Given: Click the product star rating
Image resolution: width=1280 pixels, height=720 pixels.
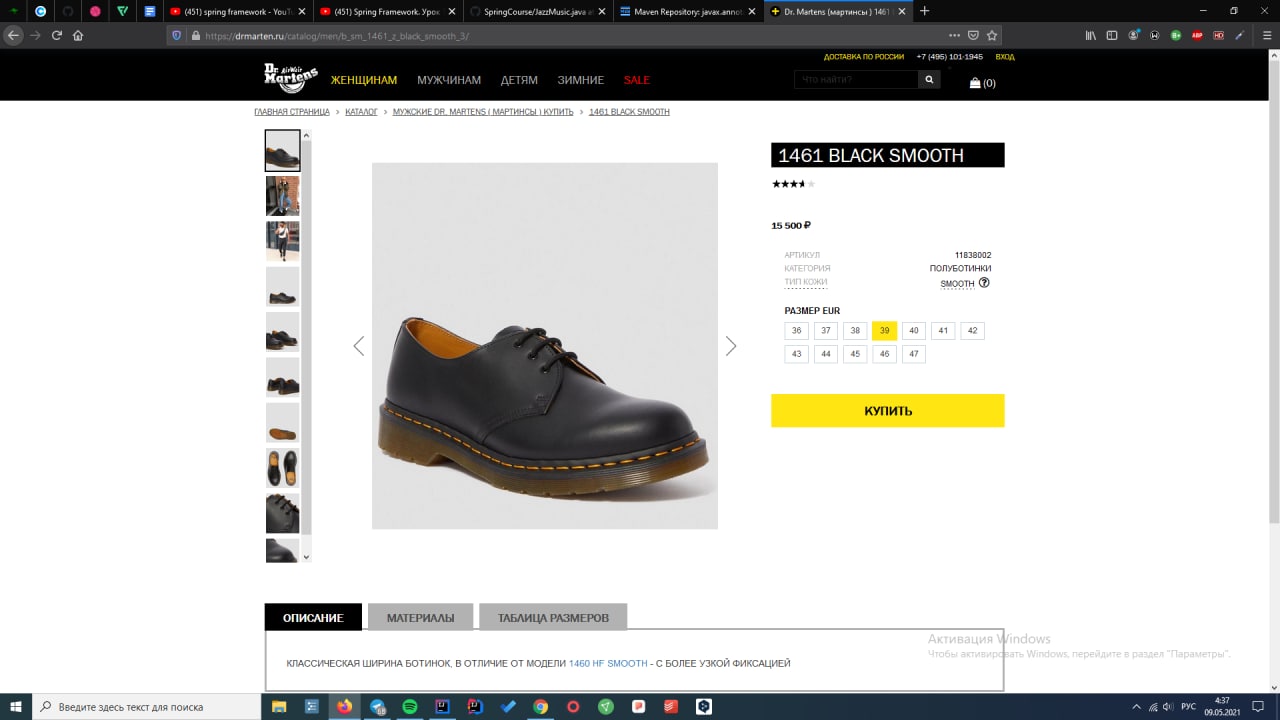Looking at the screenshot, I should (x=794, y=184).
